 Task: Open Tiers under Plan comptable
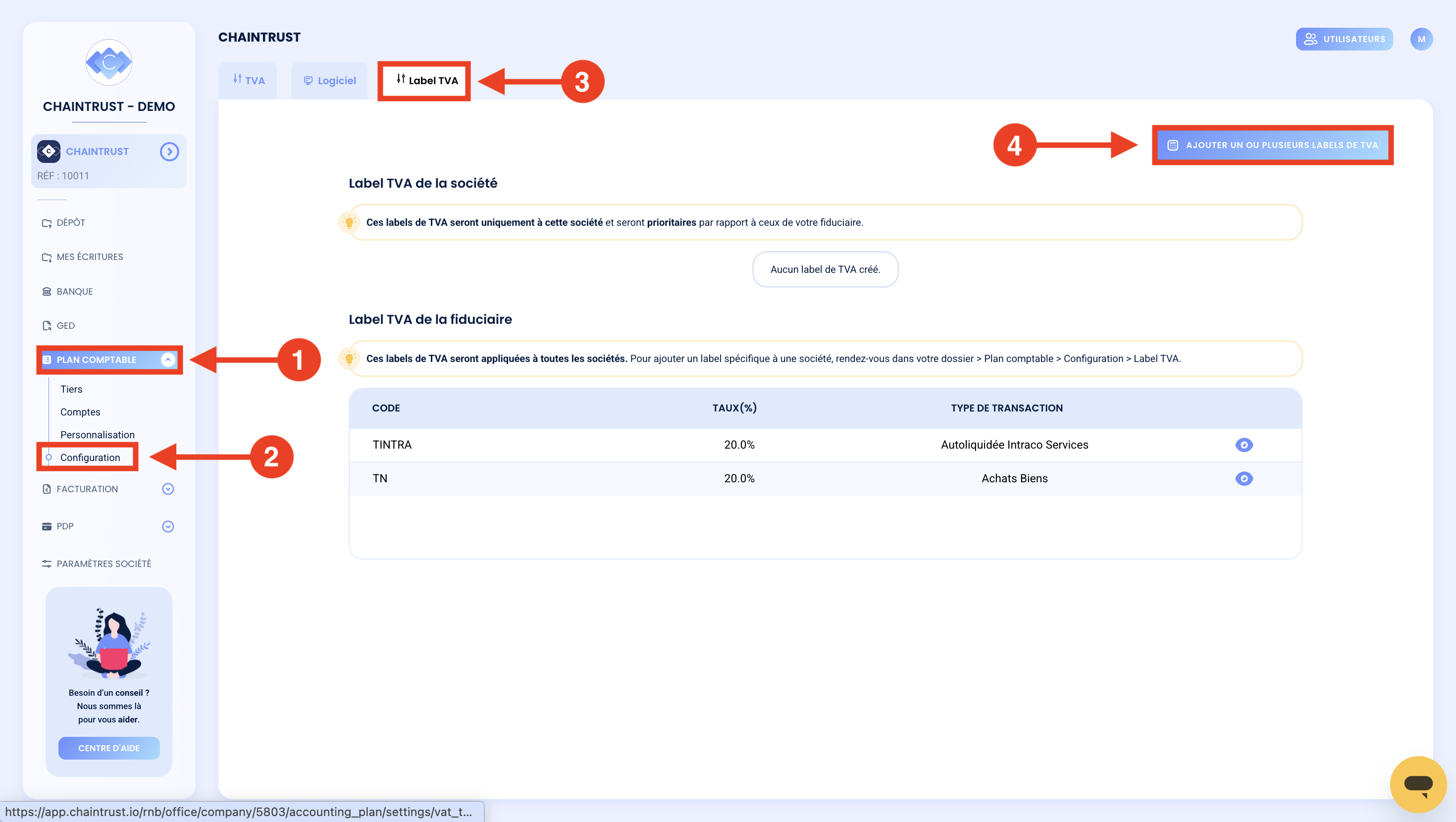click(x=71, y=389)
